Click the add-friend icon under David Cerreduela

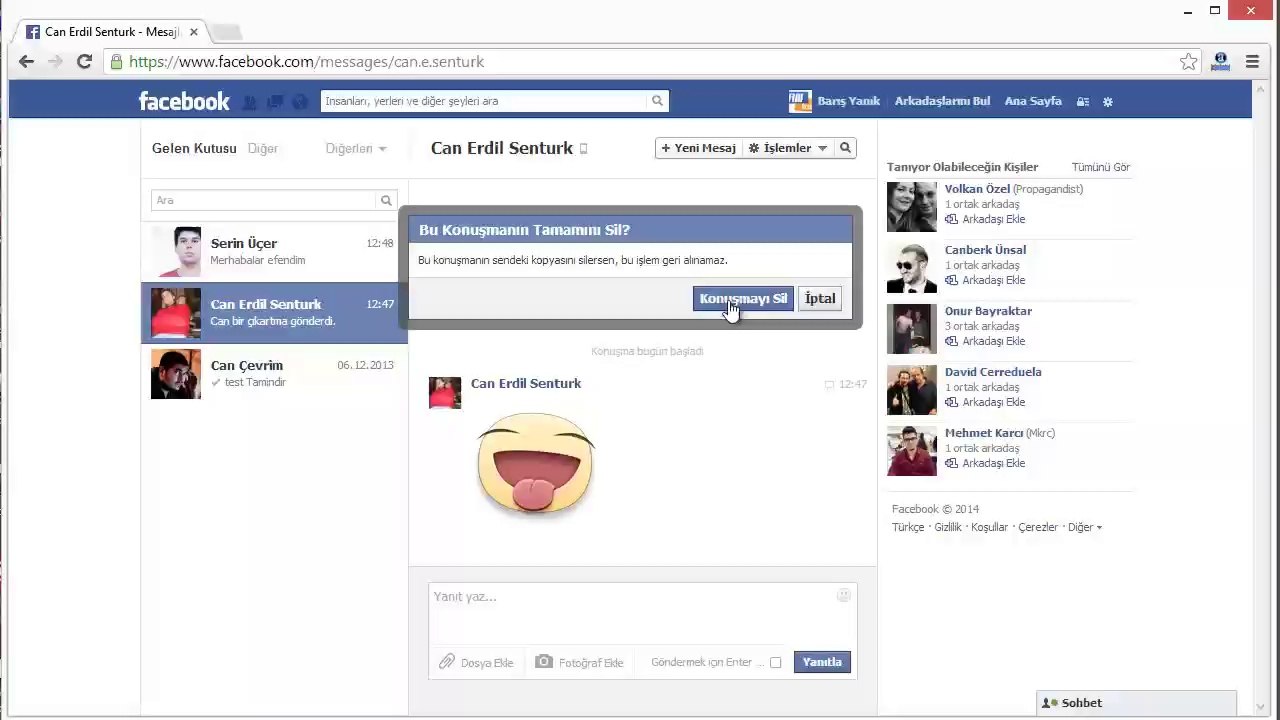[952, 402]
